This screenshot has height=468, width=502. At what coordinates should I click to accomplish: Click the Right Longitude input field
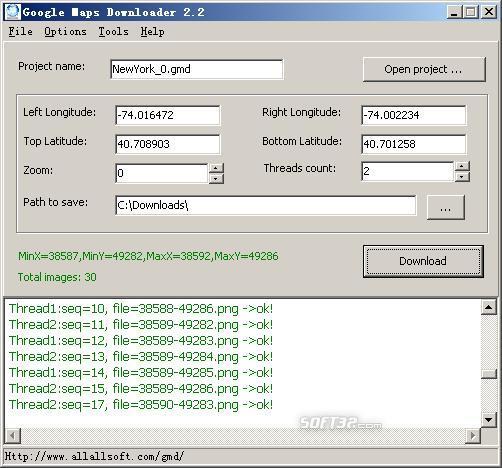coord(414,115)
